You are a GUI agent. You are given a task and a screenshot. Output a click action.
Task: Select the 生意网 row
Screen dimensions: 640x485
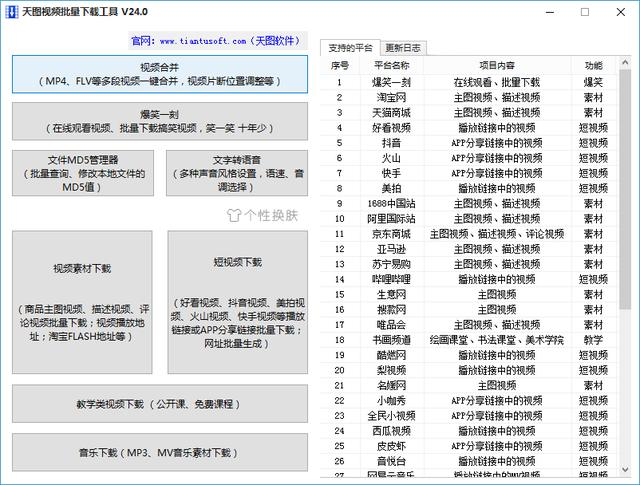click(469, 294)
